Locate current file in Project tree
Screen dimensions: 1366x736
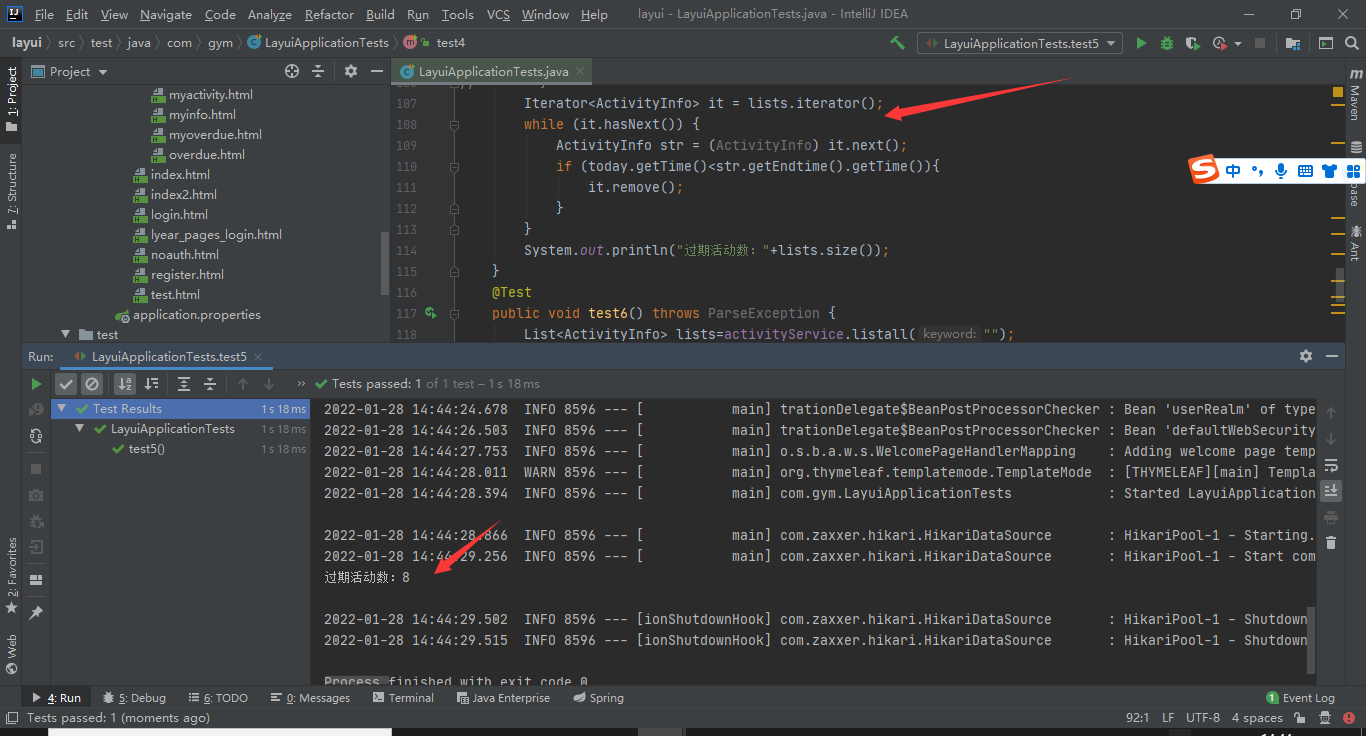click(292, 71)
